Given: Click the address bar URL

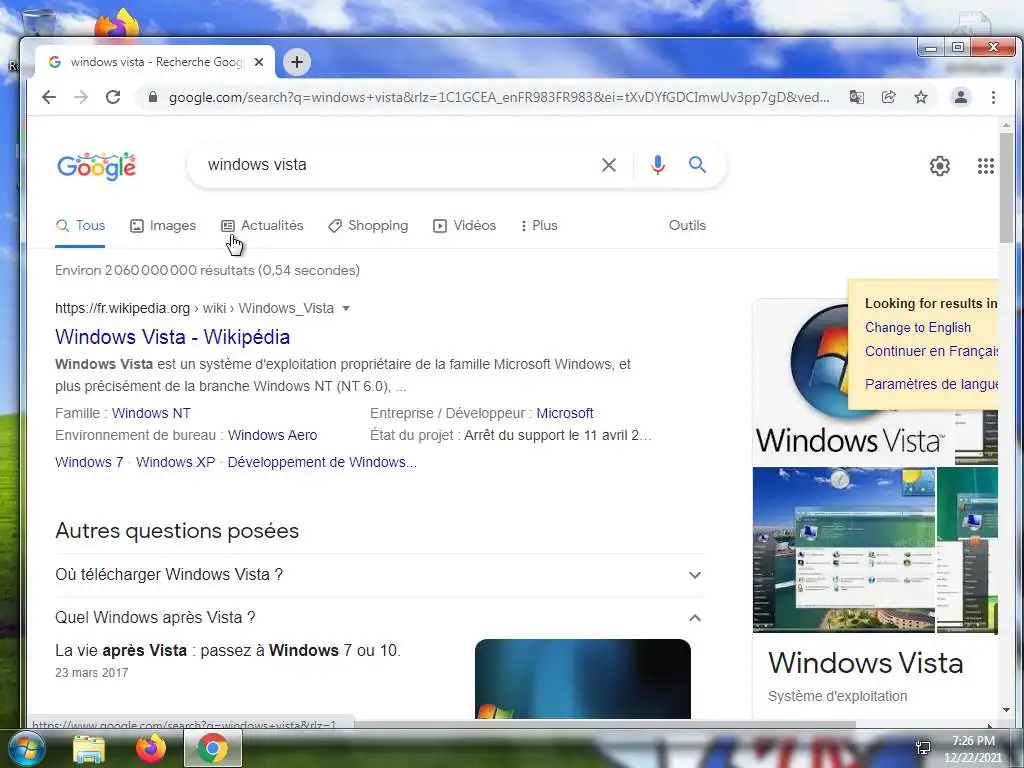Looking at the screenshot, I should [499, 97].
